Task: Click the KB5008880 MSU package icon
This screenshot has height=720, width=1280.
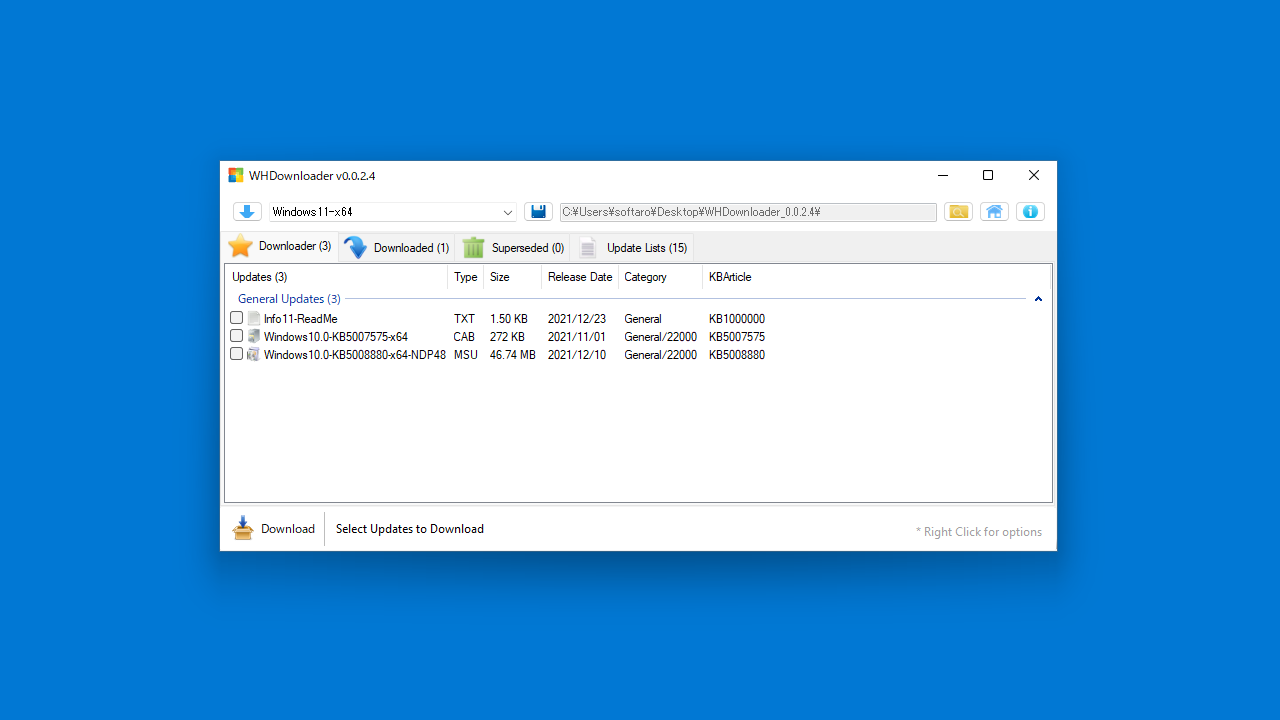Action: tap(254, 355)
